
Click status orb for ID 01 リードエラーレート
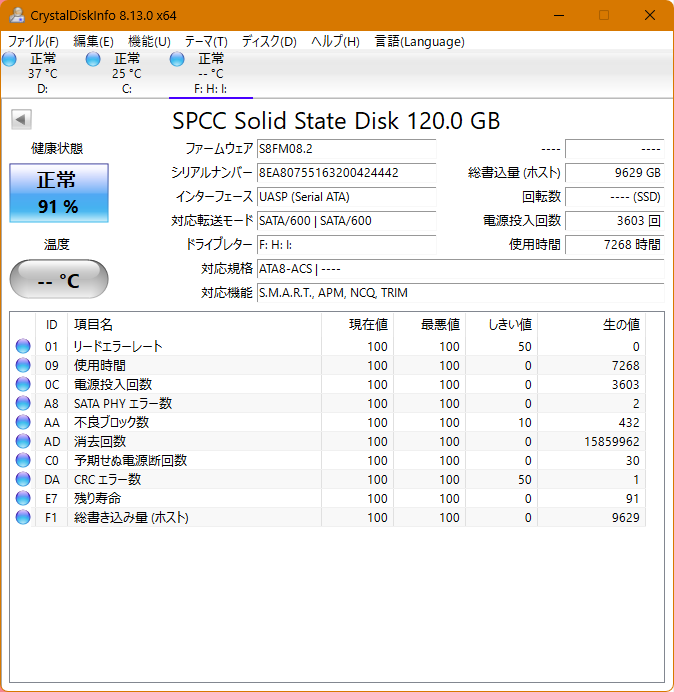click(23, 346)
